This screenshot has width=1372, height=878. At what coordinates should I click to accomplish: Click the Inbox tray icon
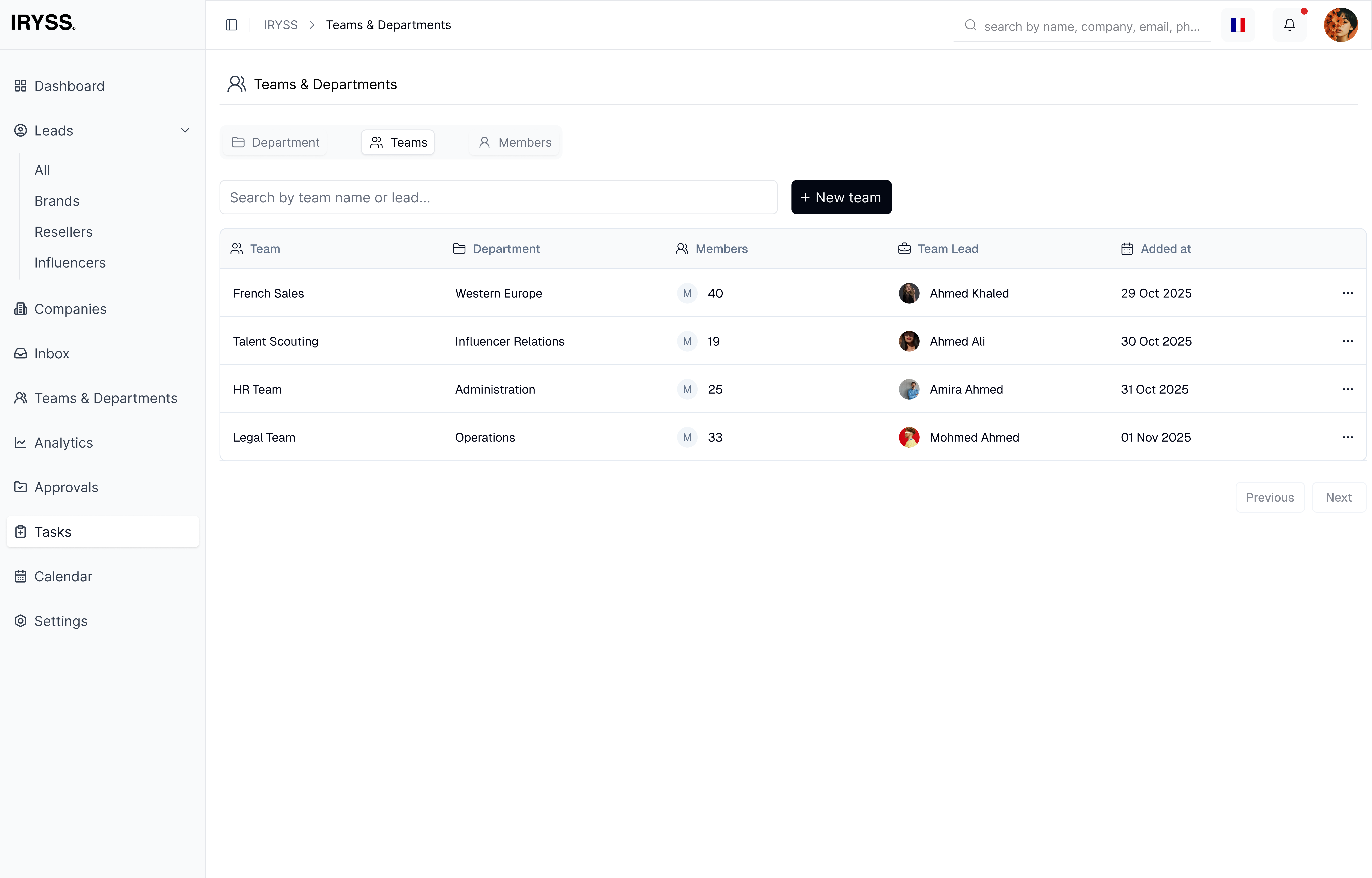tap(21, 353)
